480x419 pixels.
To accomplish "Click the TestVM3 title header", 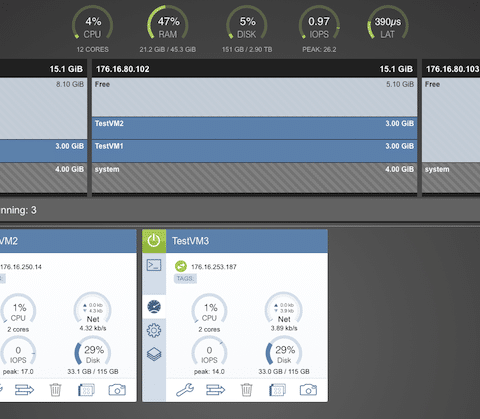I will 247,241.
